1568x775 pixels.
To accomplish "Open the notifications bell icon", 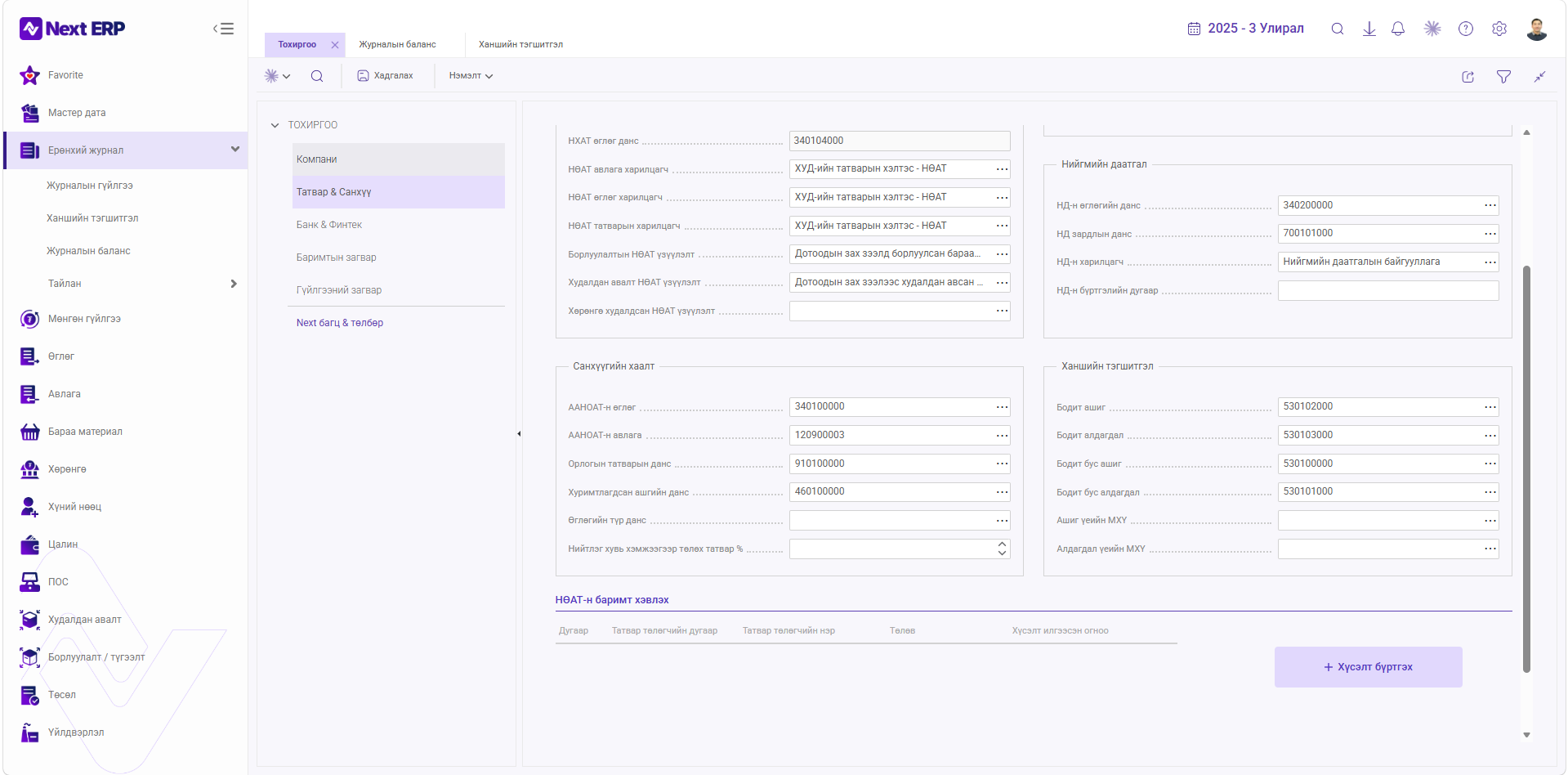I will click(1398, 29).
